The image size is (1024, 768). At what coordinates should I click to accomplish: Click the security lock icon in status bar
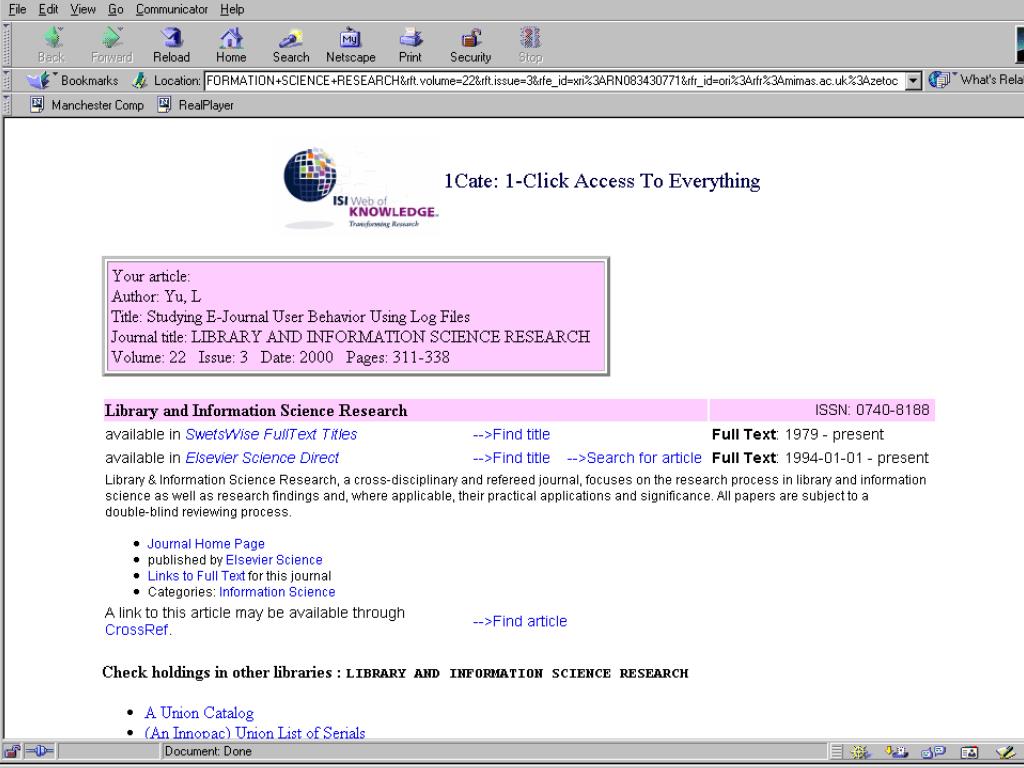pyautogui.click(x=12, y=751)
